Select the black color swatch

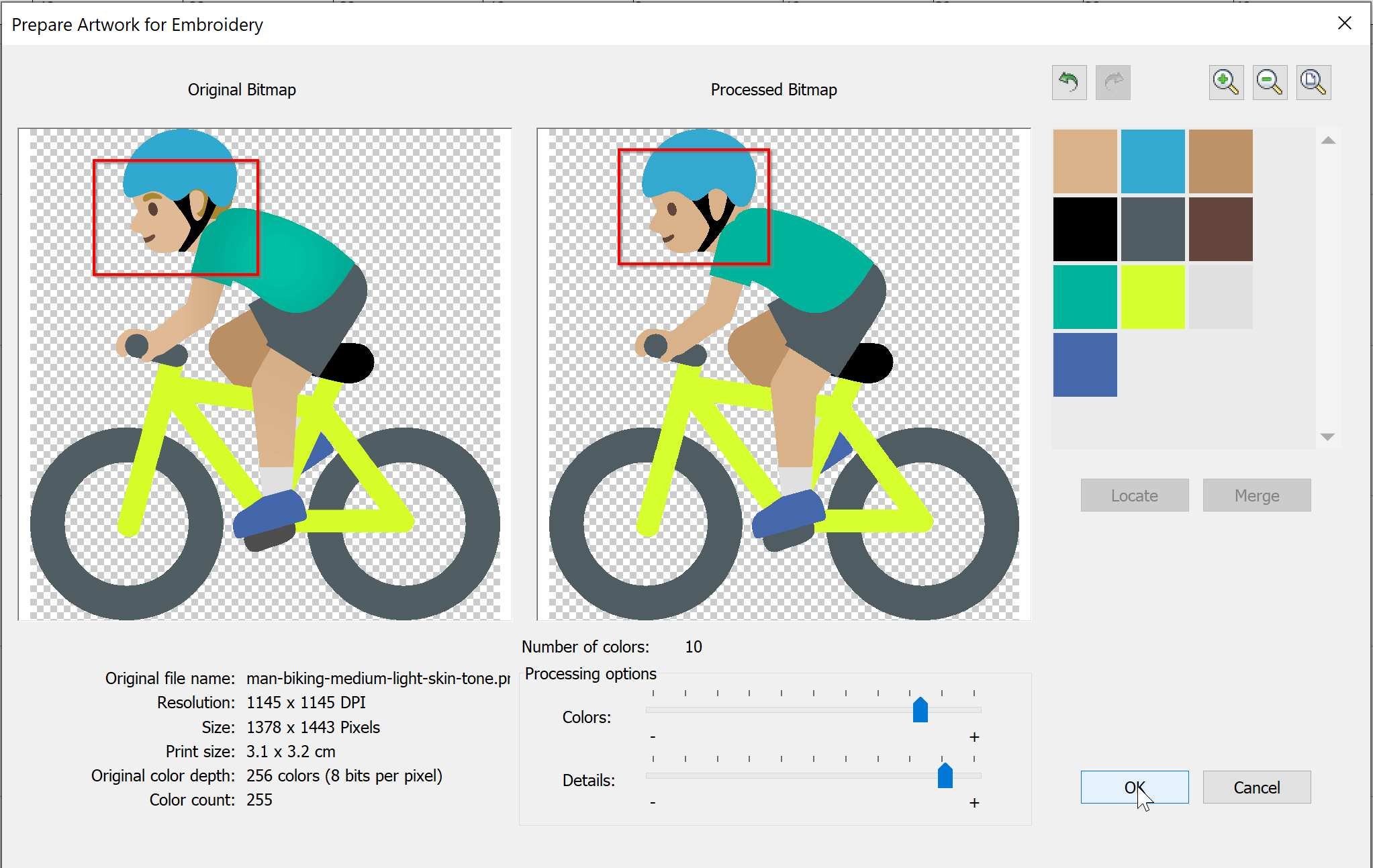pos(1085,229)
